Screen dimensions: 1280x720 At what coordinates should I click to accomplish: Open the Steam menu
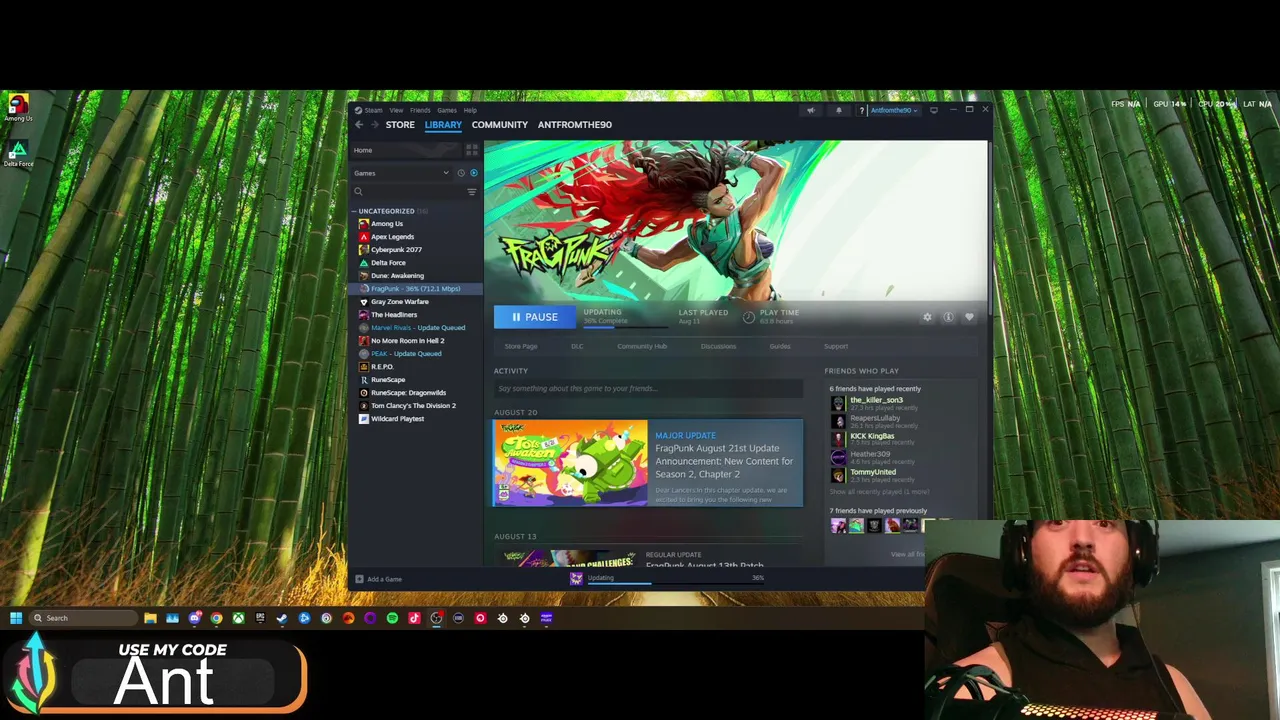(x=373, y=110)
